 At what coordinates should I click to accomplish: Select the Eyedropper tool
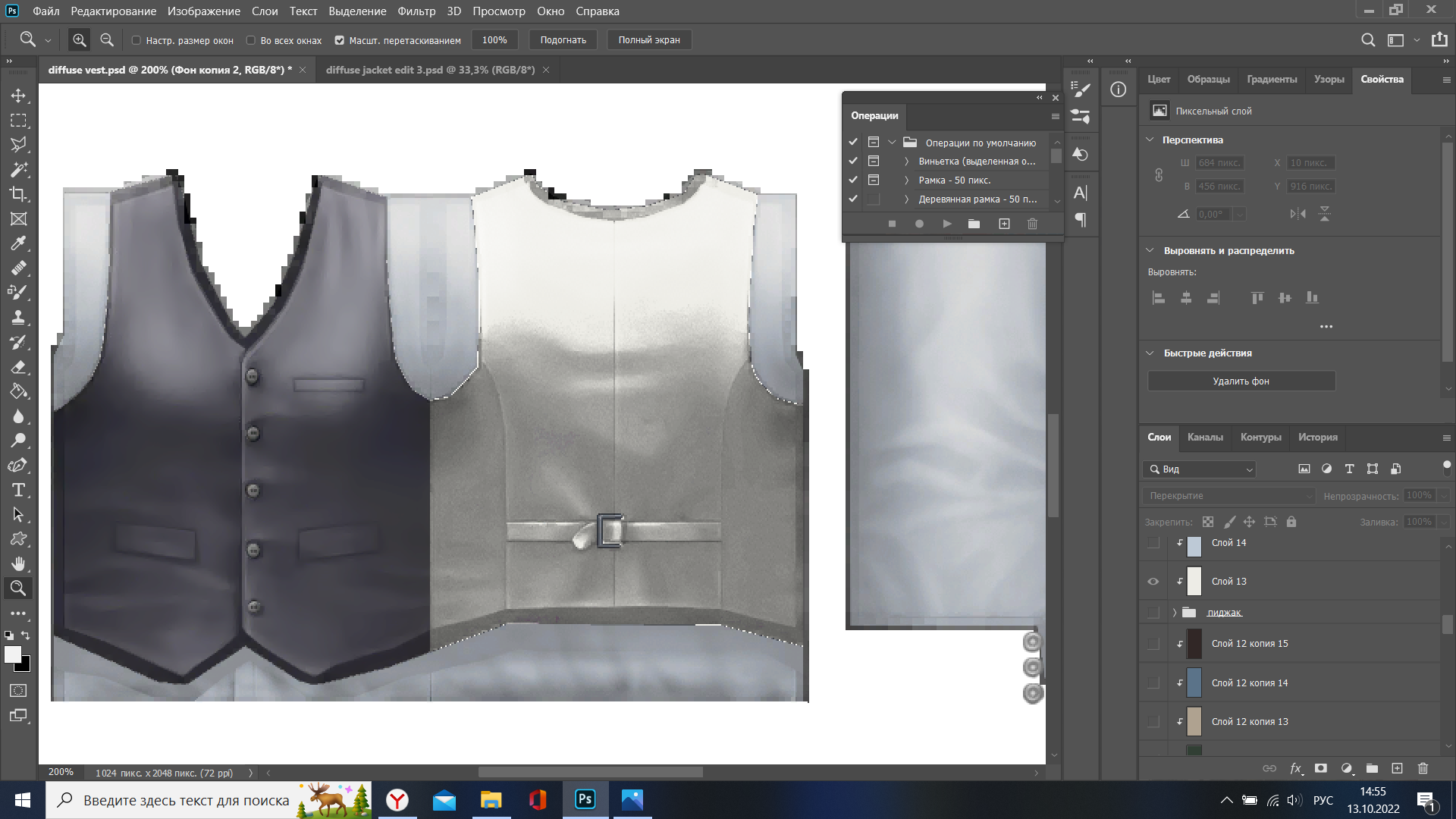(18, 243)
